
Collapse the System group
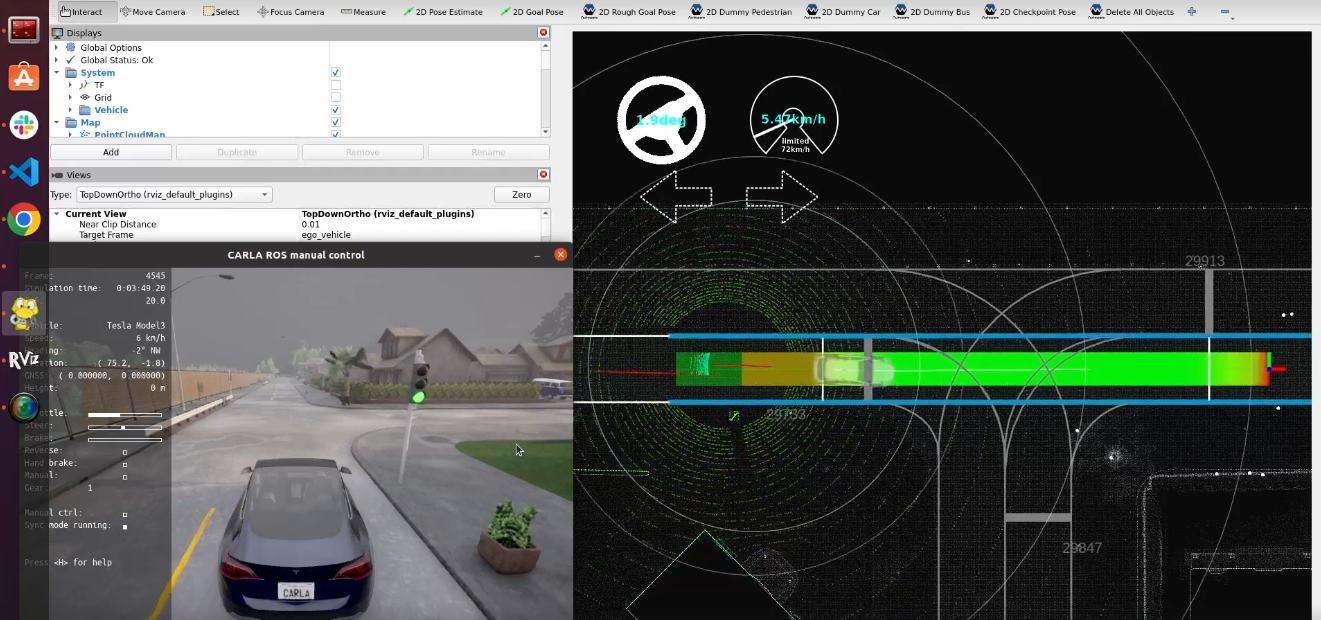[x=57, y=72]
